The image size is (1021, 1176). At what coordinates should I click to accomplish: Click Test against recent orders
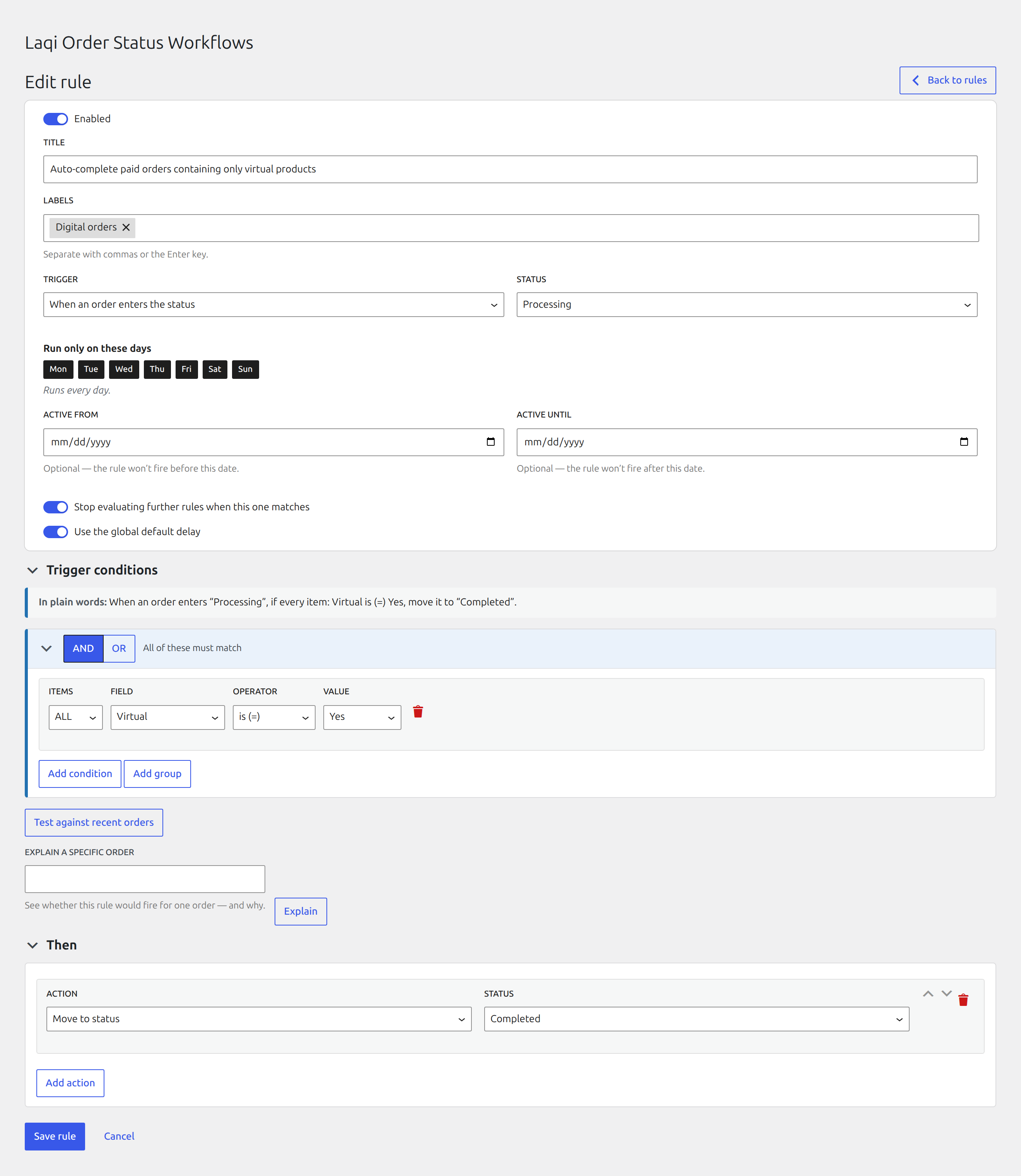point(94,823)
